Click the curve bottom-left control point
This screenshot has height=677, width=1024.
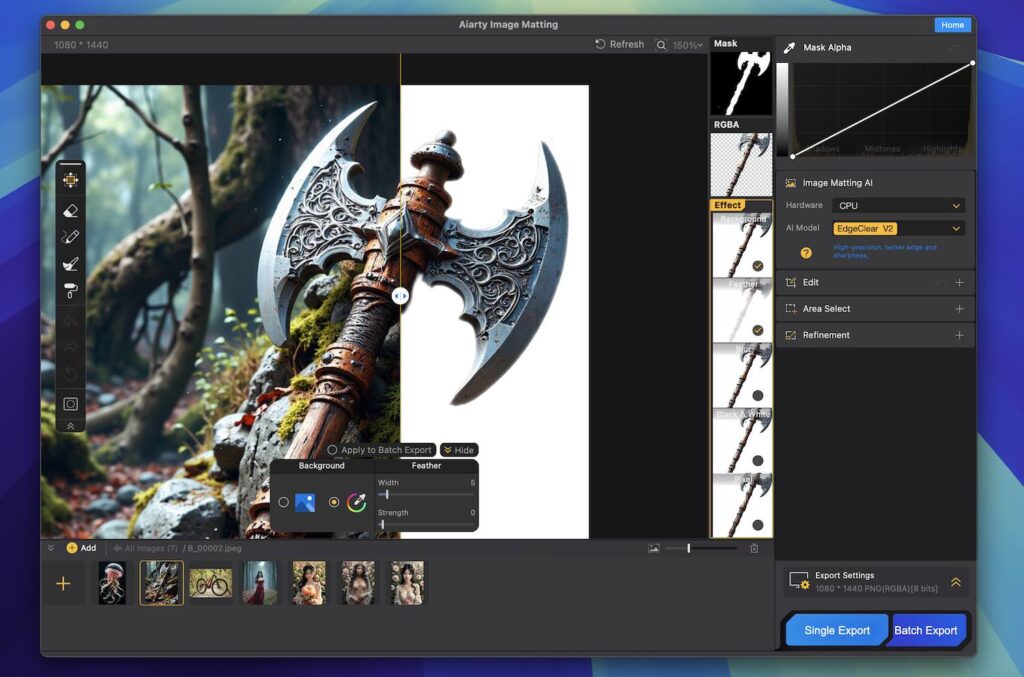pos(793,156)
